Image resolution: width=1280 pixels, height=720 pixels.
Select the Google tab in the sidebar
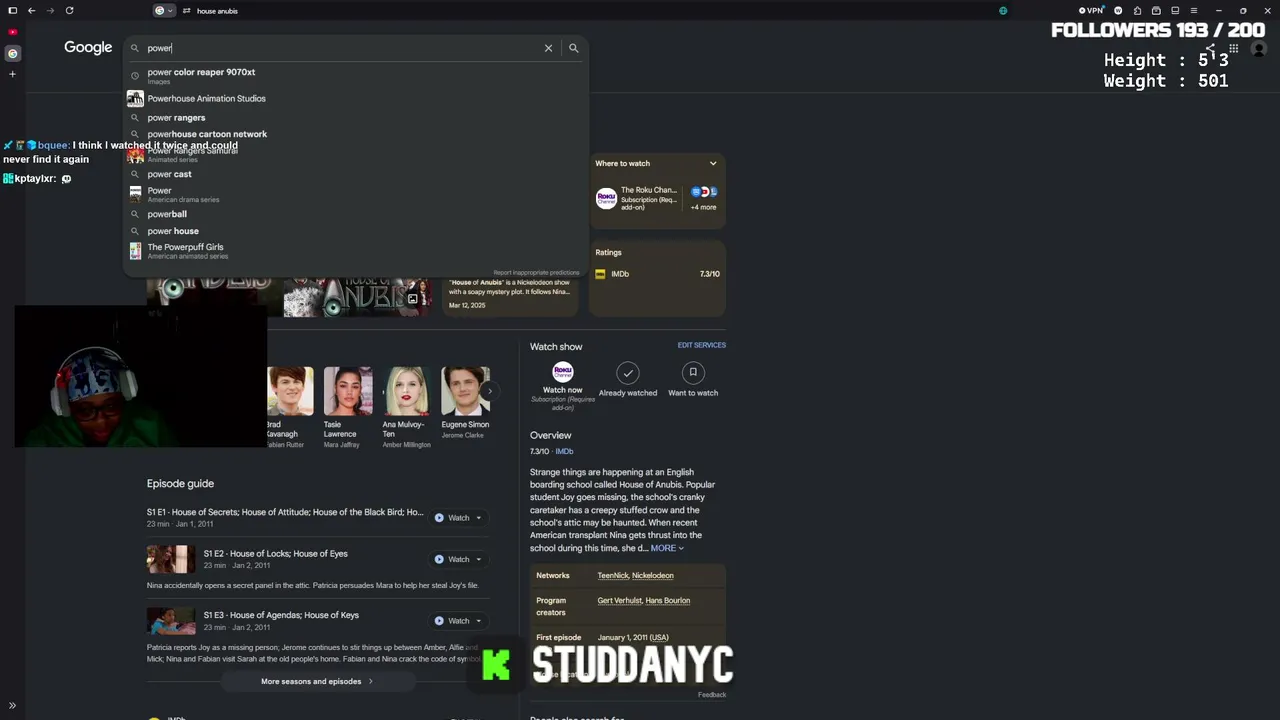12,53
